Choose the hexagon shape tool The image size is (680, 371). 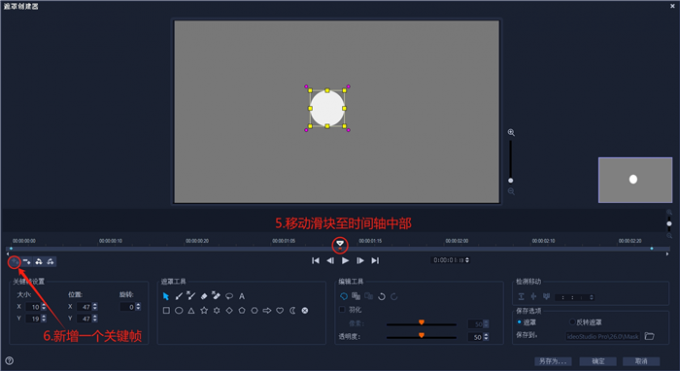pos(255,311)
